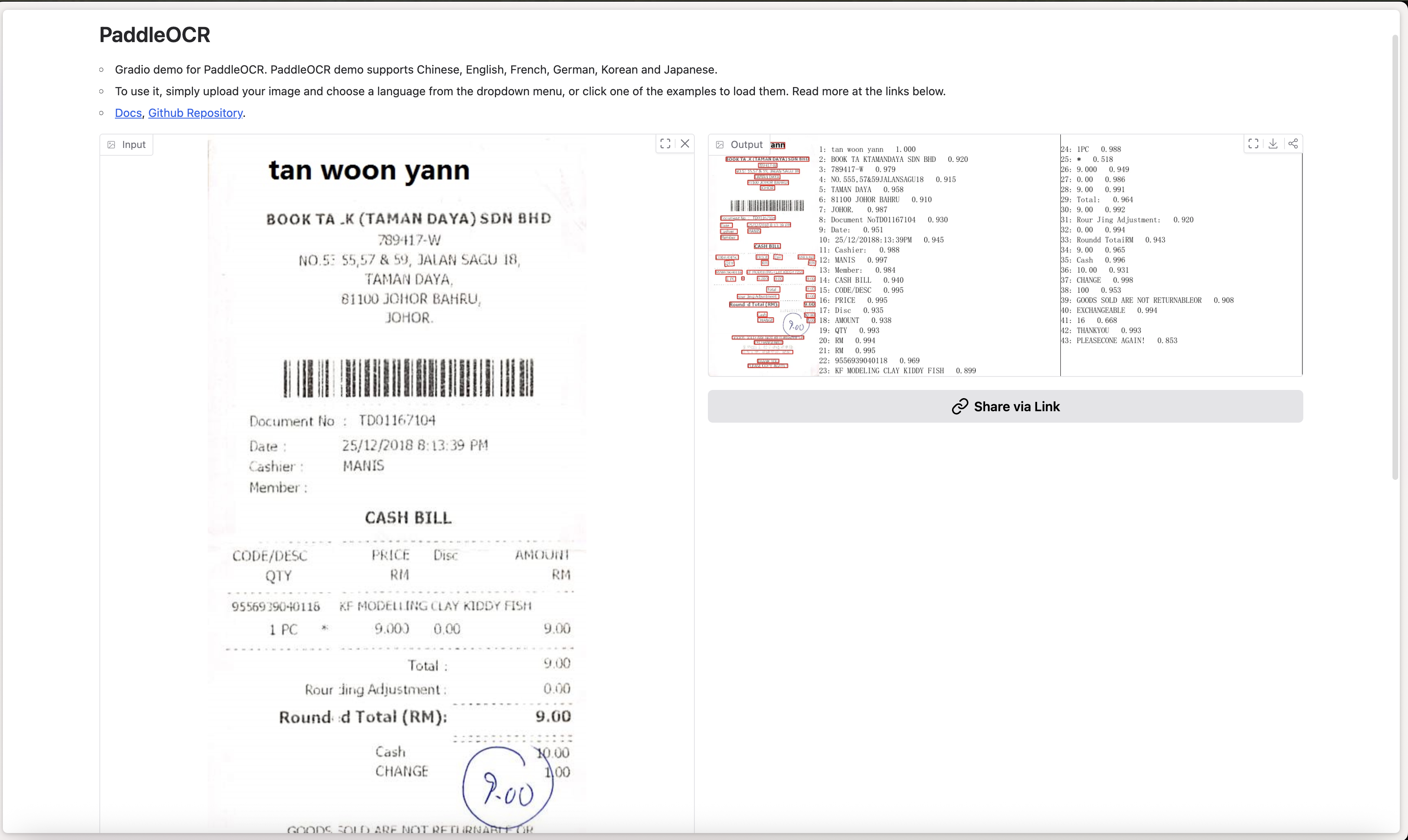Select the ann output tab
This screenshot has width=1408, height=840.
tap(778, 145)
